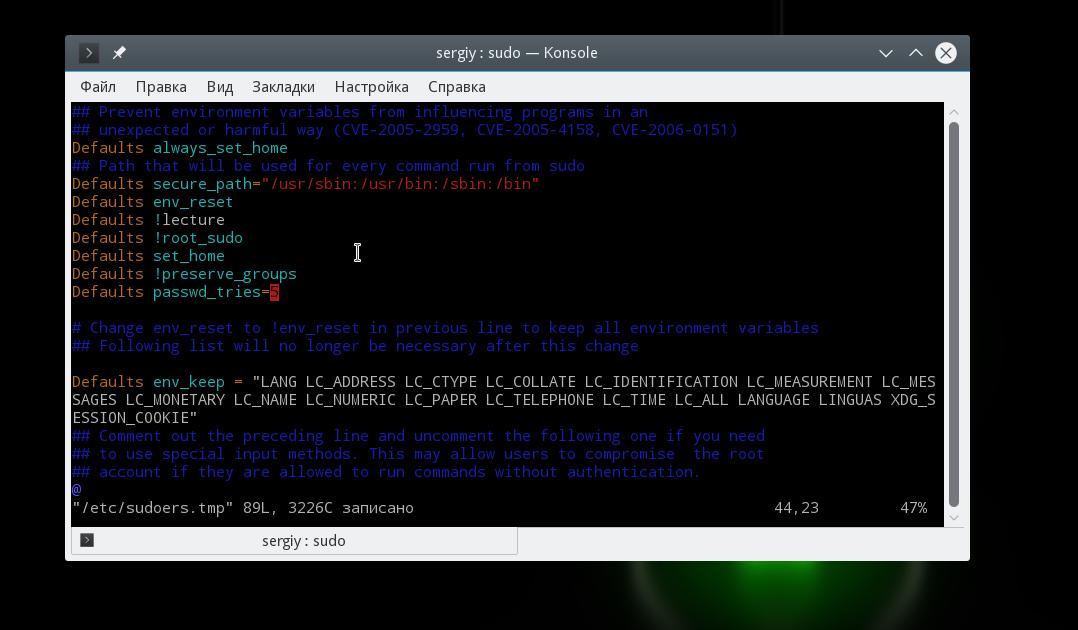Open the Правка menu
Image resolution: width=1078 pixels, height=630 pixels.
pos(161,87)
